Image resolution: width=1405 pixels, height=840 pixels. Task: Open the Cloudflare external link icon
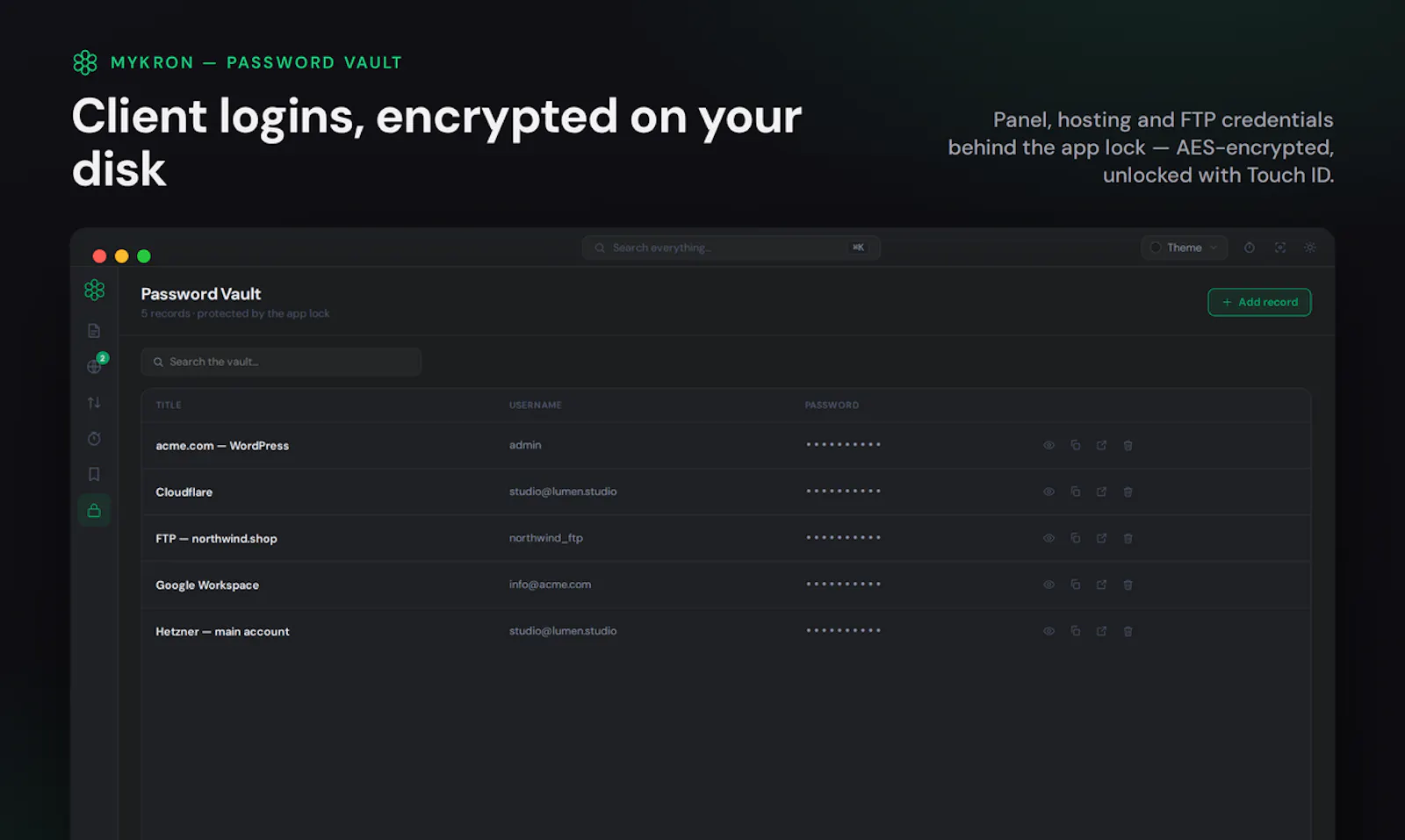[x=1101, y=492]
